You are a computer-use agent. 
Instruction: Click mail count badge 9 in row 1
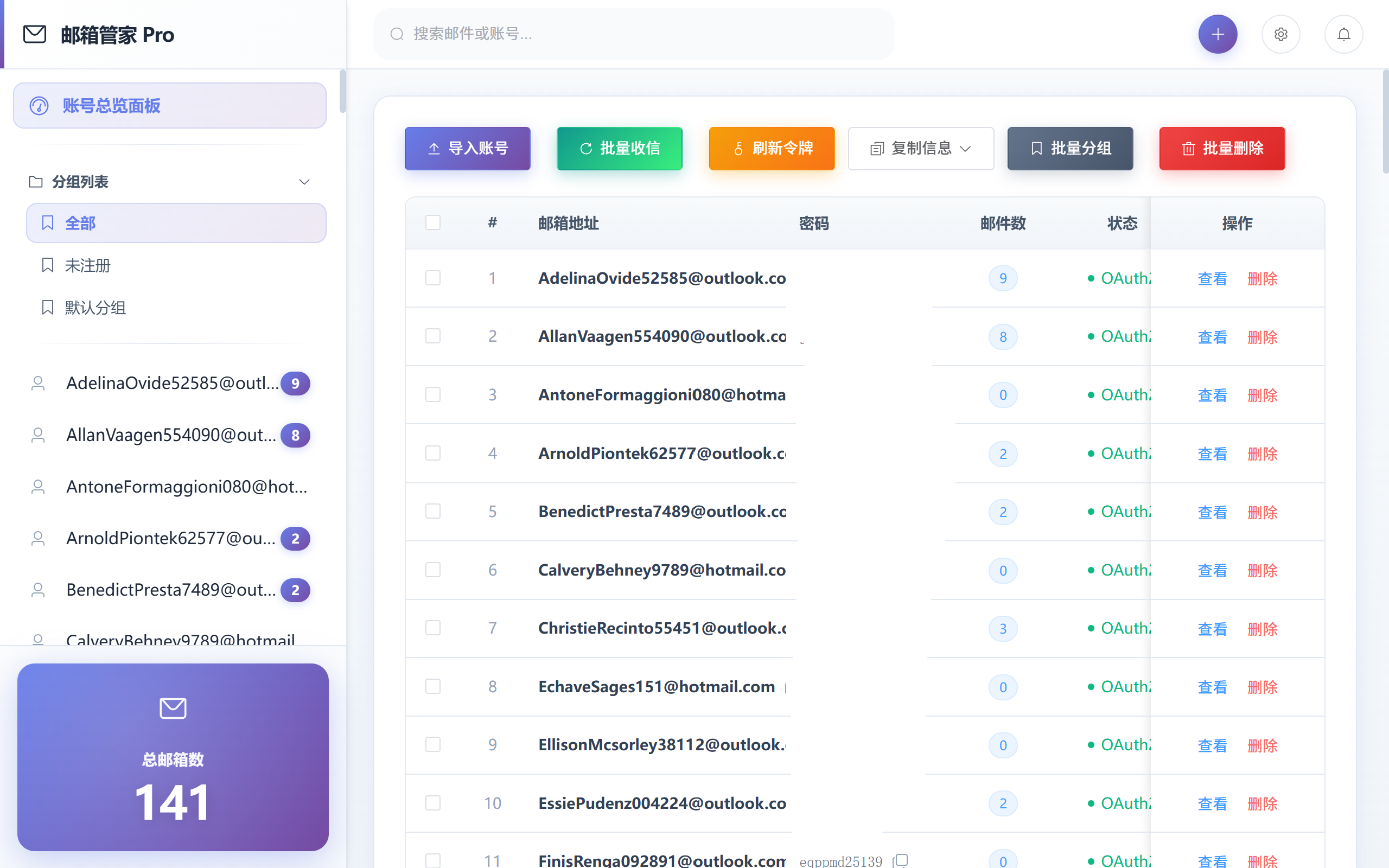point(1003,278)
